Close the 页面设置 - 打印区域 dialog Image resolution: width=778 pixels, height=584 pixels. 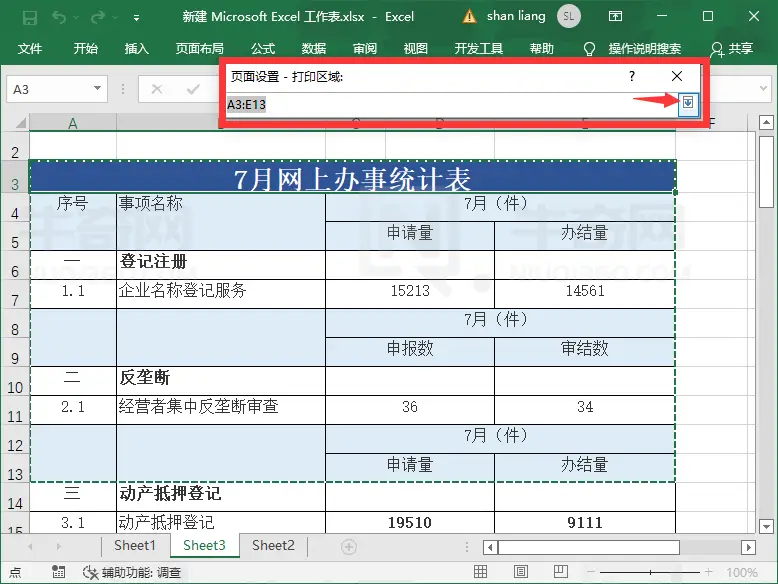click(x=677, y=76)
